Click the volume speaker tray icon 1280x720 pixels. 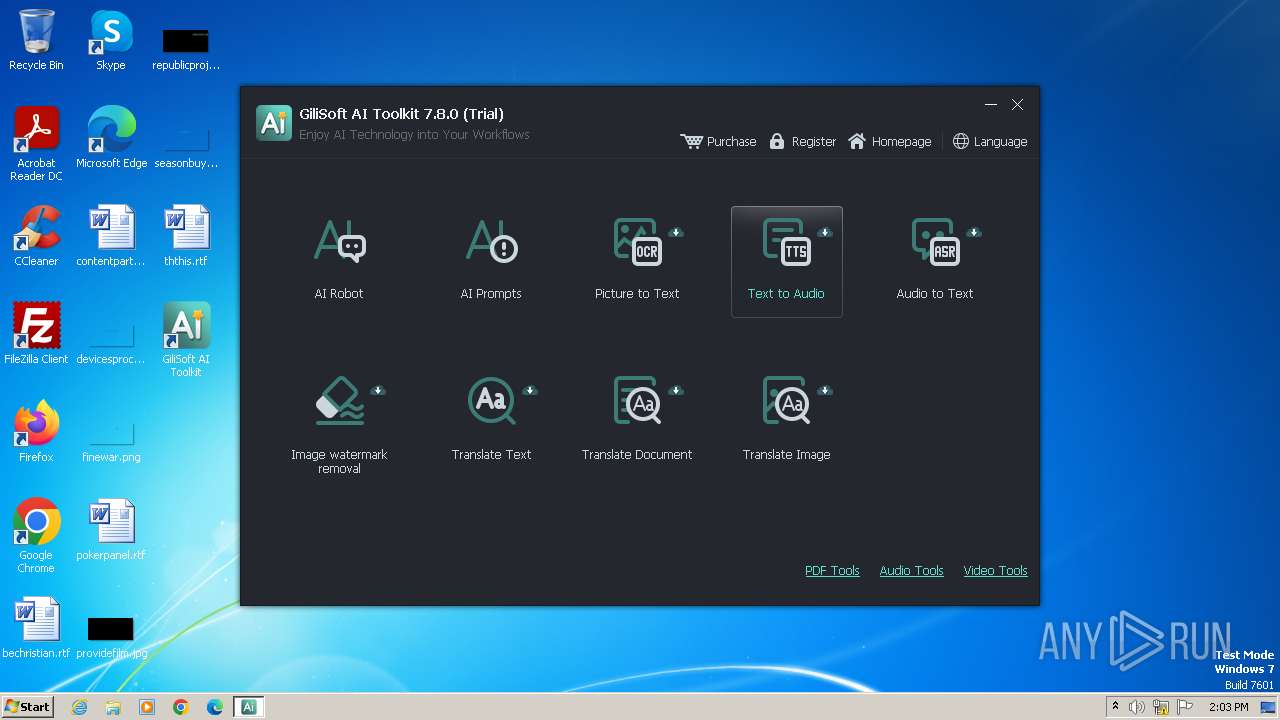tap(1137, 707)
